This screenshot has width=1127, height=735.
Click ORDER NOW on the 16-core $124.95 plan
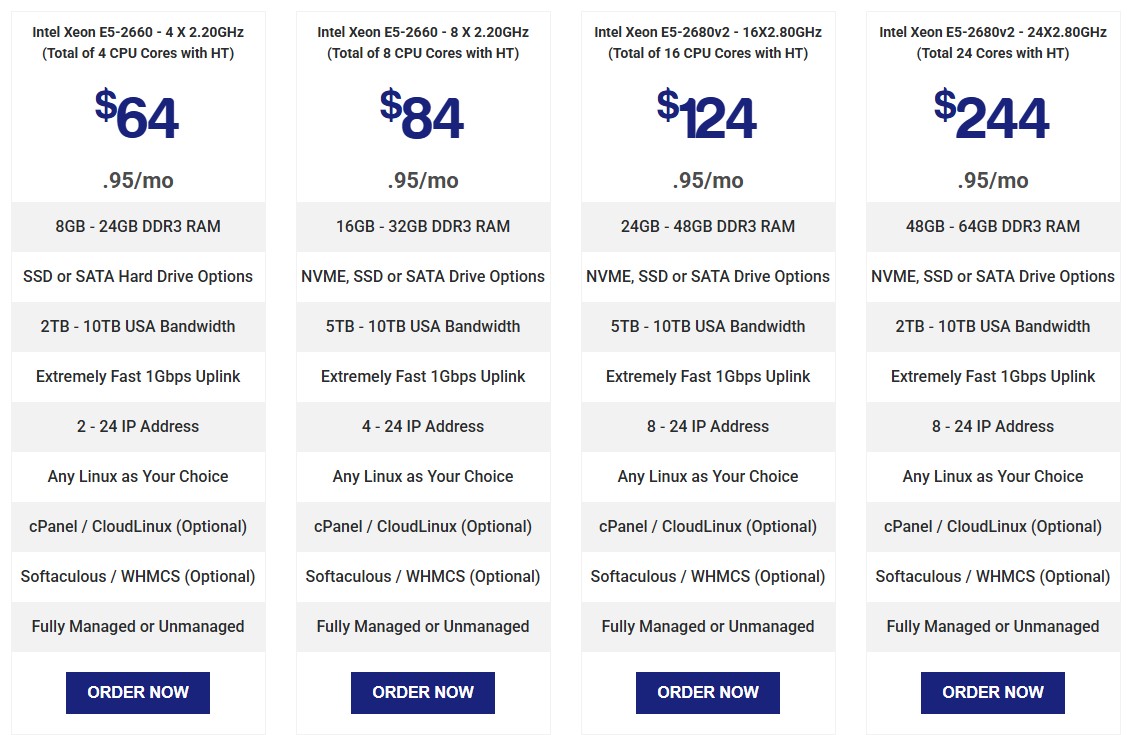(707, 692)
